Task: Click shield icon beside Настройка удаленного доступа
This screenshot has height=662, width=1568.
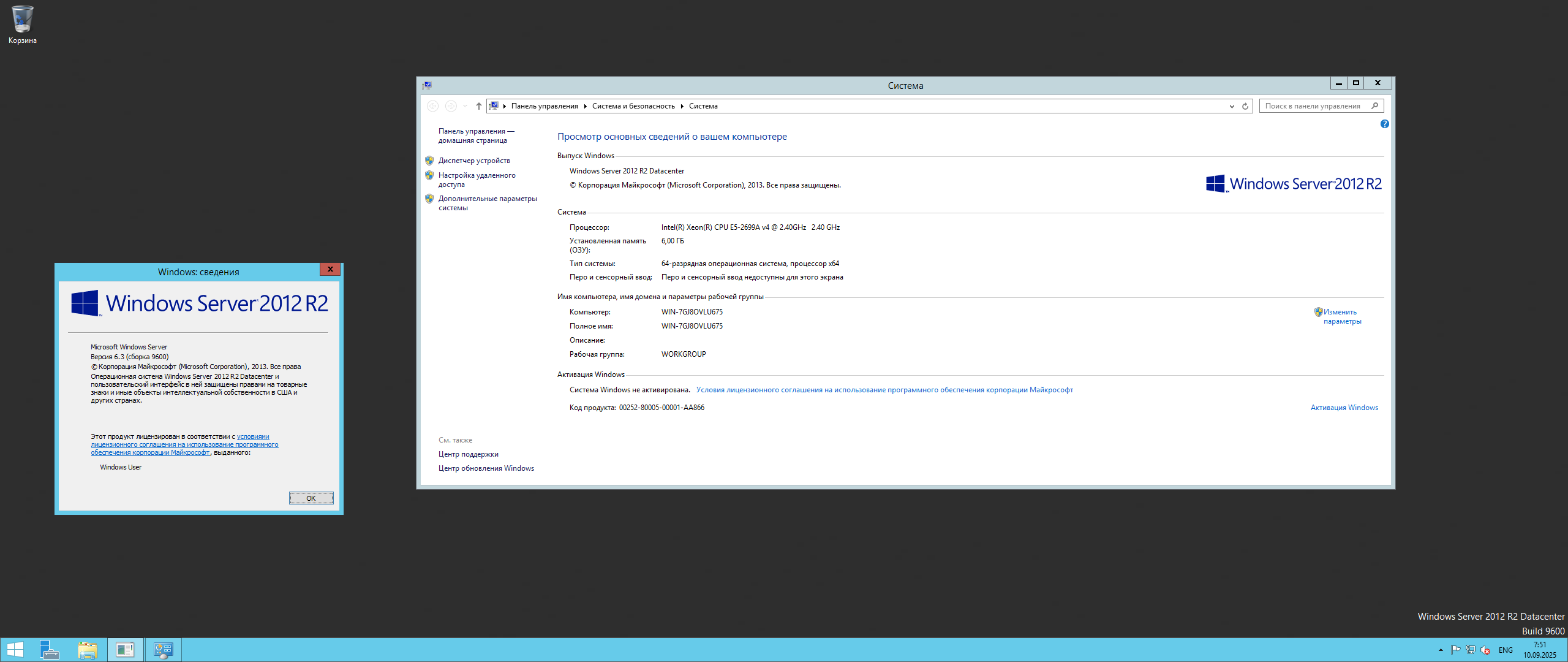Action: [x=429, y=175]
